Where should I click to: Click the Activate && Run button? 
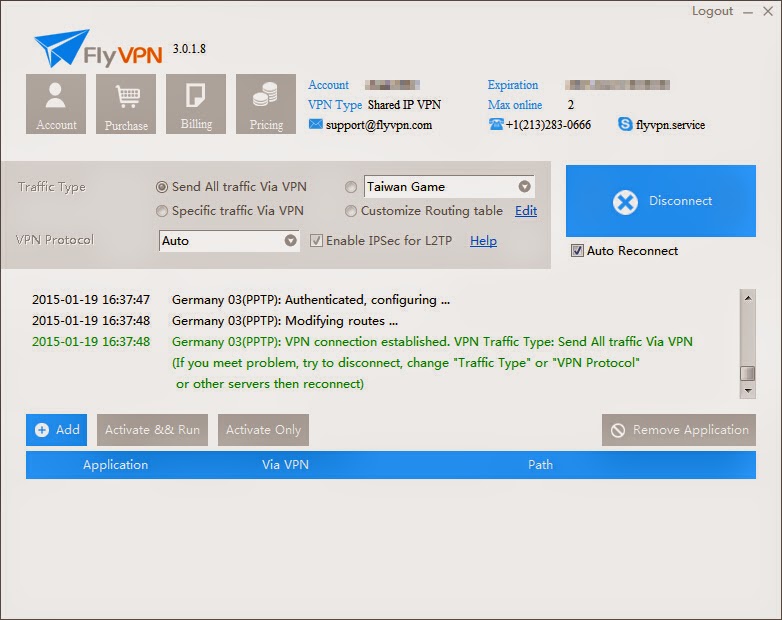click(x=152, y=429)
